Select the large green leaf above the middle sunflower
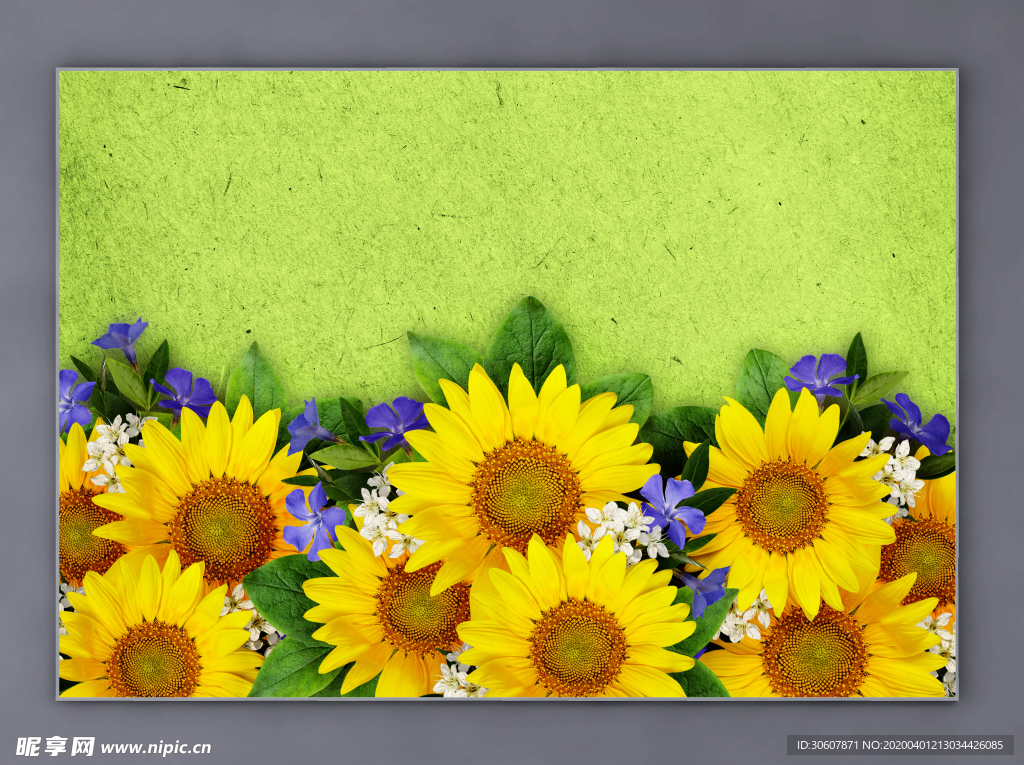The image size is (1024, 765). click(530, 340)
